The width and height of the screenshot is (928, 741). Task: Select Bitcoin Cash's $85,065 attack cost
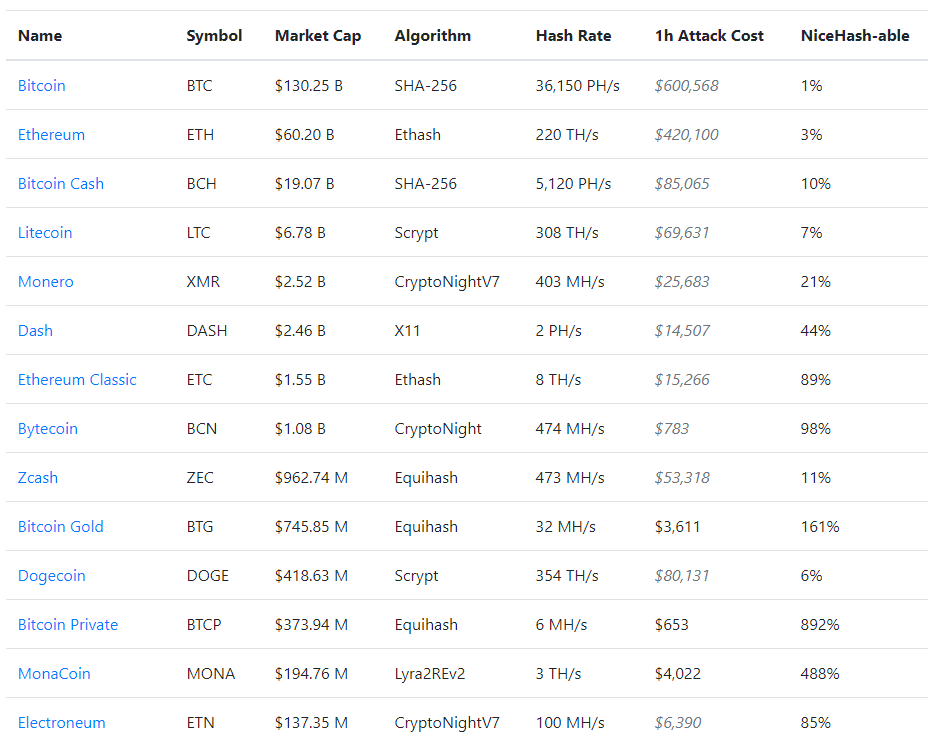point(682,184)
